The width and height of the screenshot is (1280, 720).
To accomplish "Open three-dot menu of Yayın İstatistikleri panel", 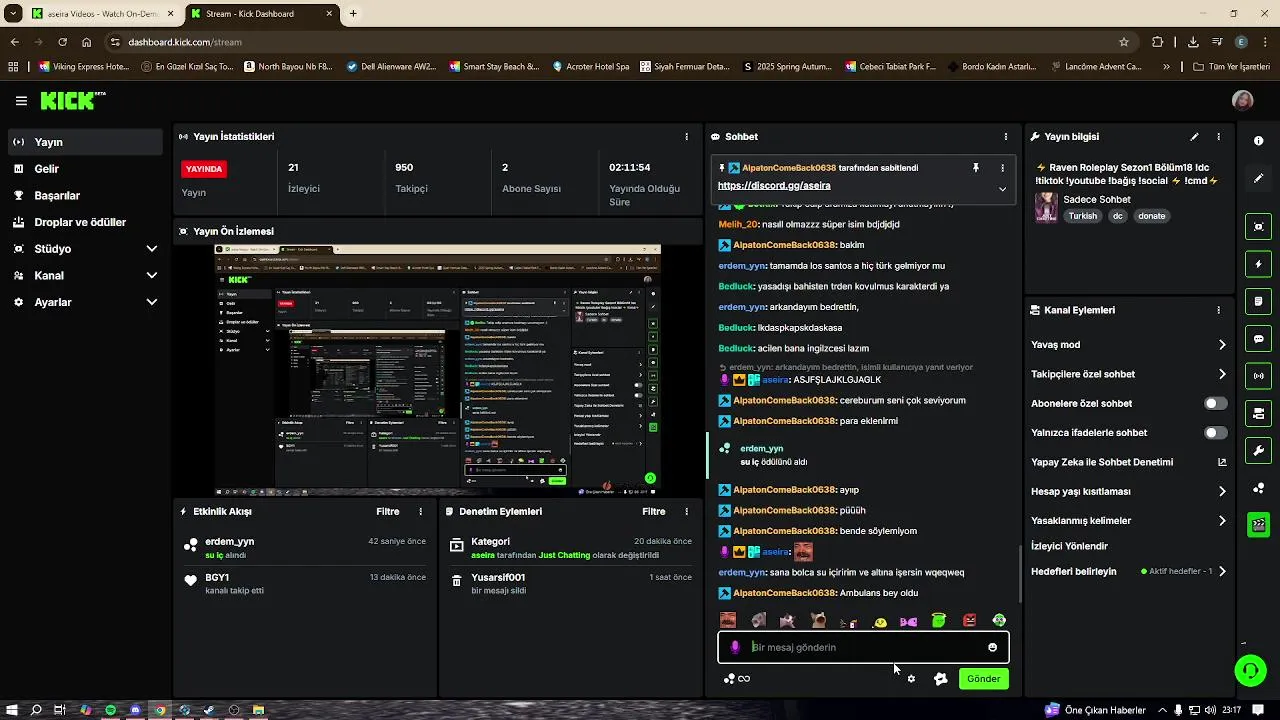I will click(x=686, y=137).
